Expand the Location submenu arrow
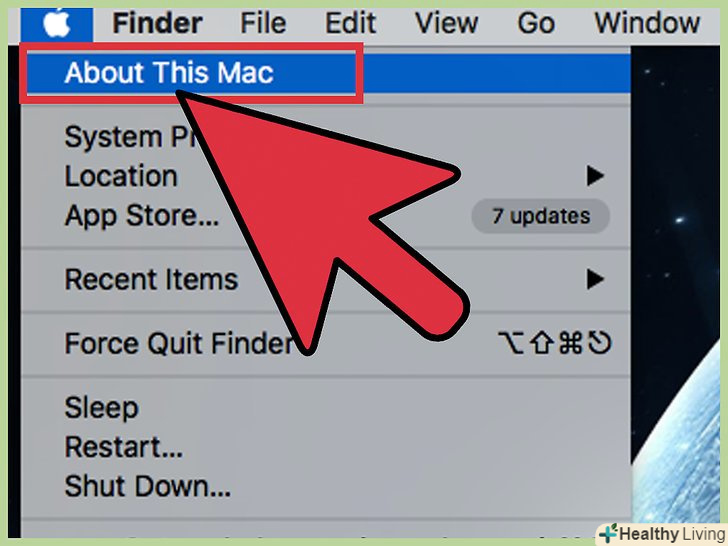The width and height of the screenshot is (728, 546). pyautogui.click(x=595, y=176)
